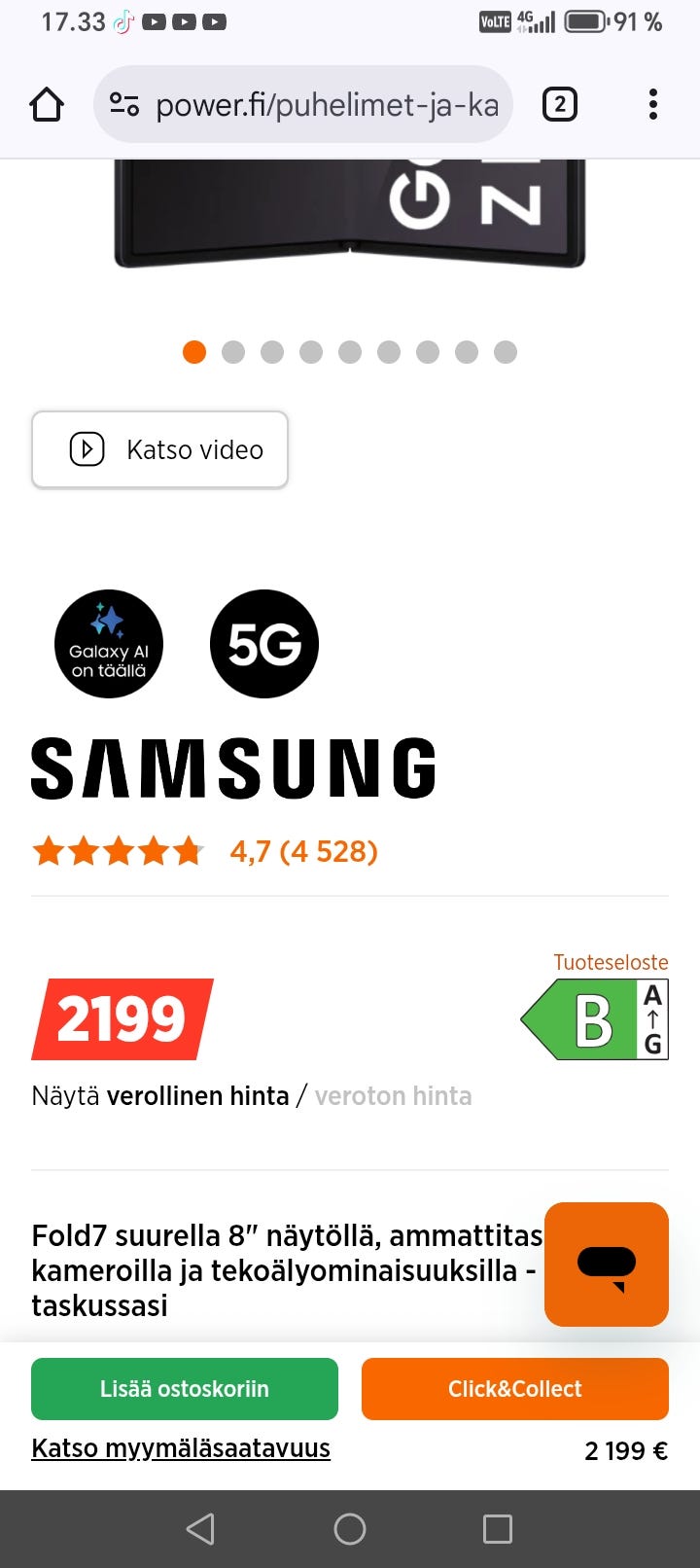
Task: Click the Katso video button
Action: [159, 449]
